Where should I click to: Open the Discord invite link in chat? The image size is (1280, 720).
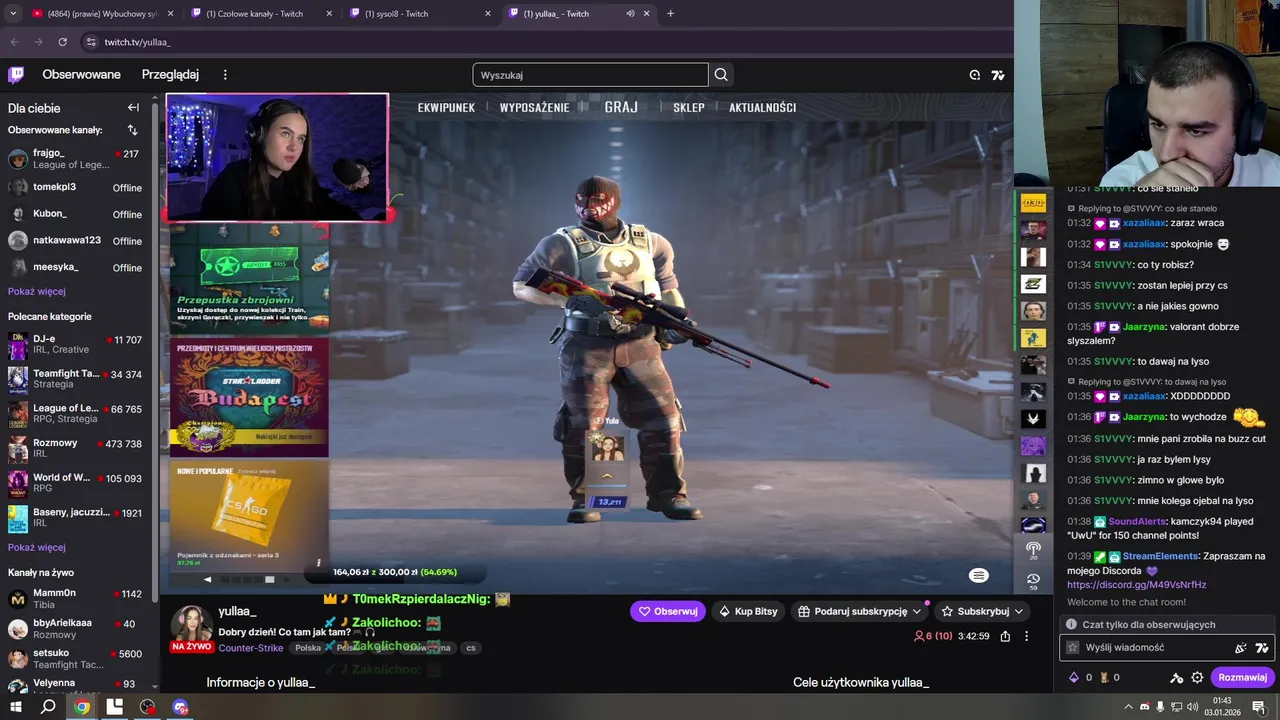(x=1136, y=585)
